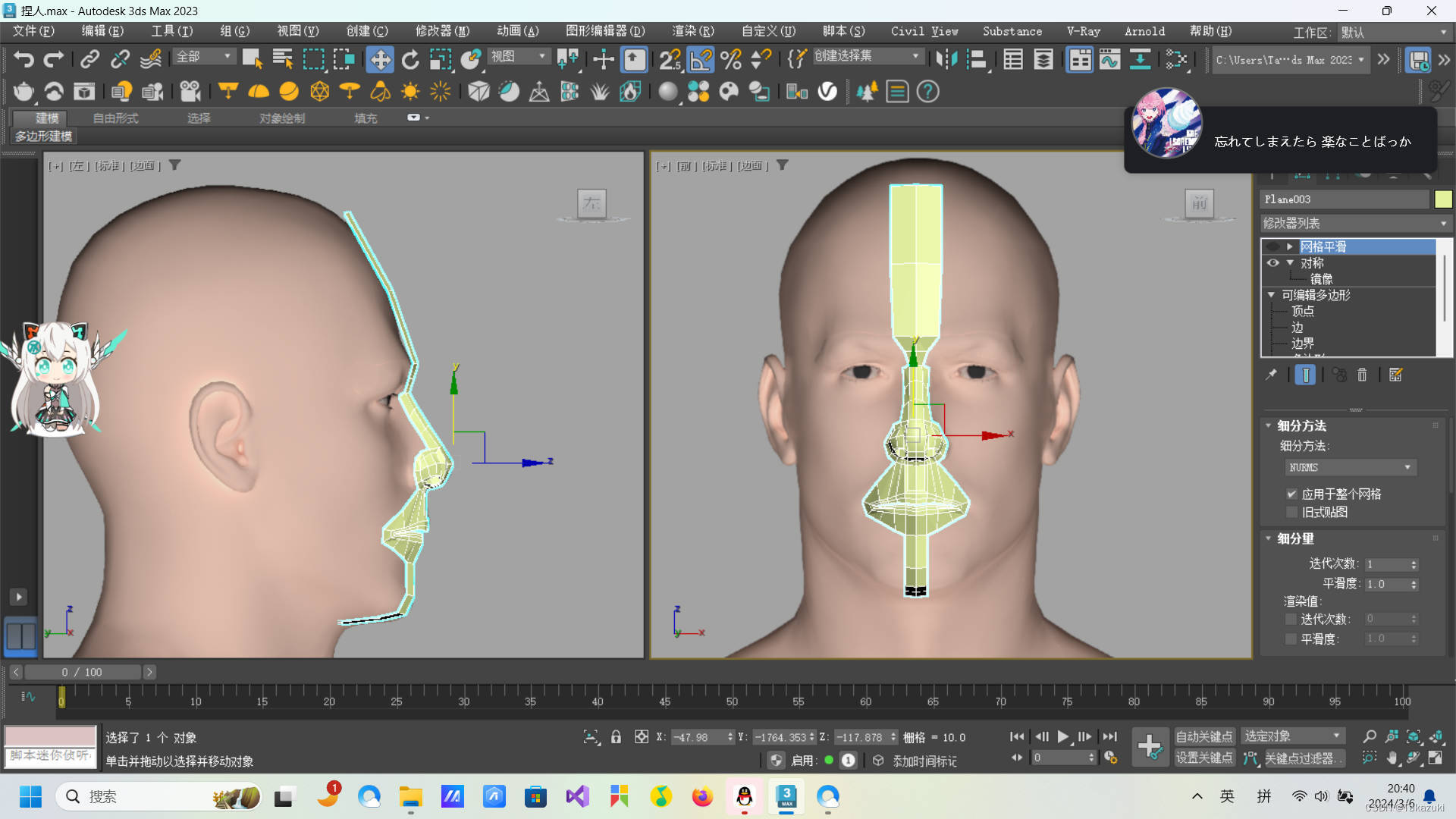
Task: Click the trash Remove Modifier icon
Action: 1362,375
